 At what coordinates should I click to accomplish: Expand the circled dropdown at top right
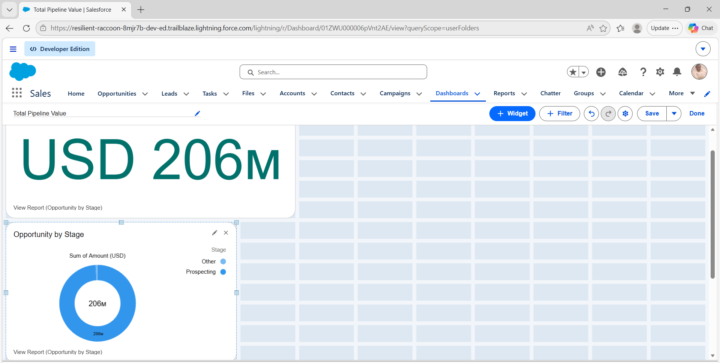click(703, 49)
